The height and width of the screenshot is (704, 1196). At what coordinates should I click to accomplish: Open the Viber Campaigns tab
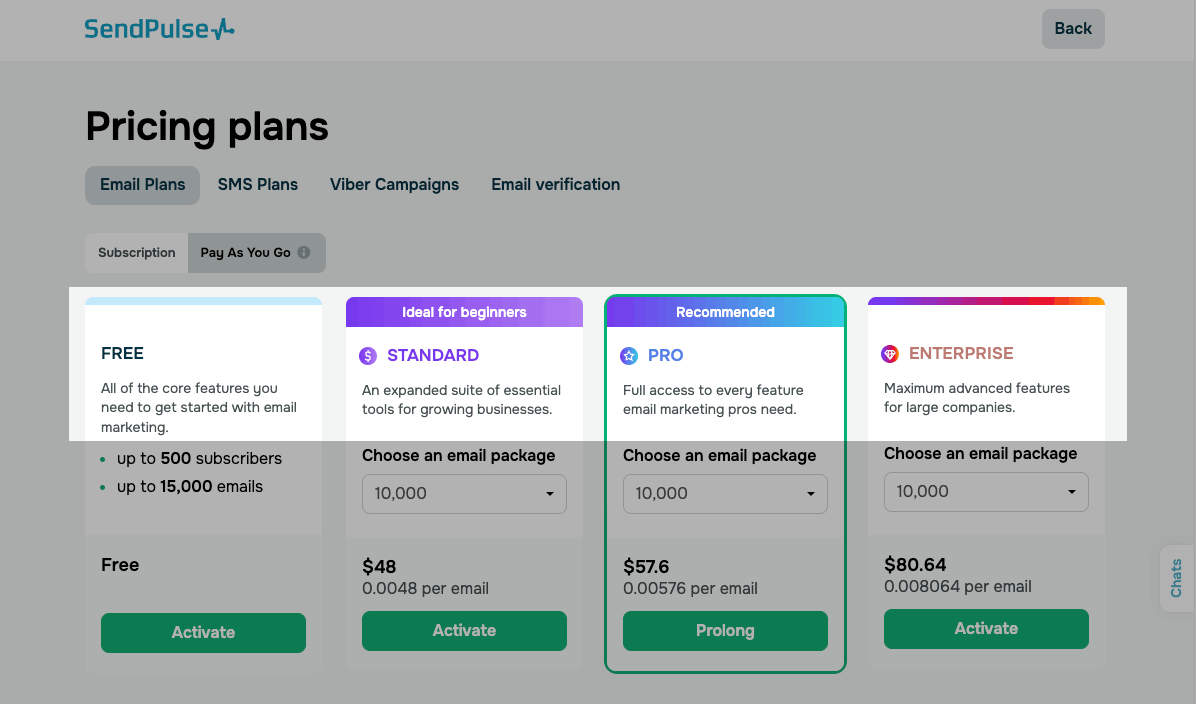[394, 185]
